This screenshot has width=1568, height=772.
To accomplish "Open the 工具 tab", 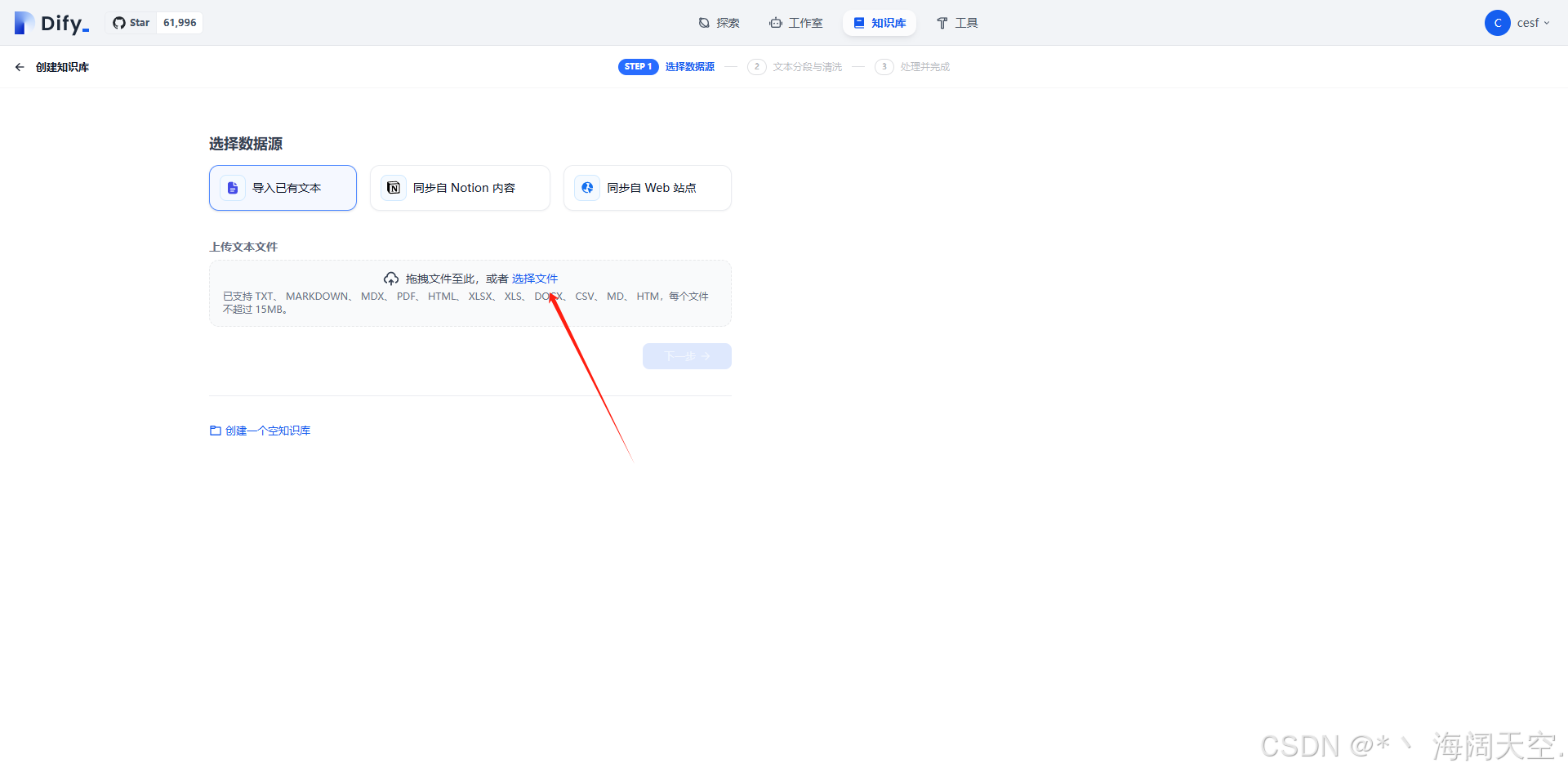I will [x=956, y=23].
